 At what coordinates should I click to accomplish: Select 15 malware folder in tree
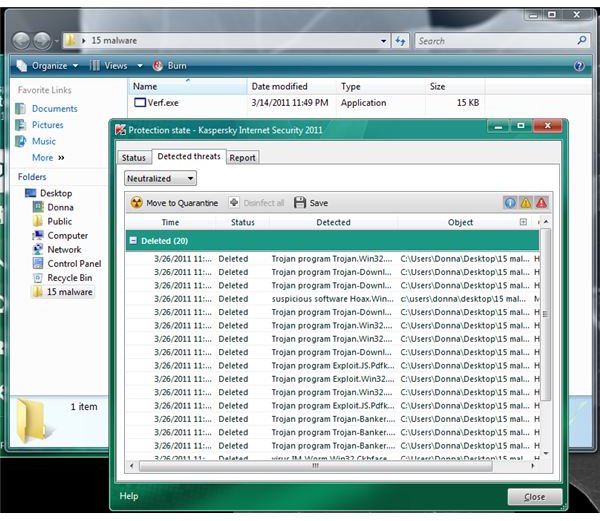(70, 292)
